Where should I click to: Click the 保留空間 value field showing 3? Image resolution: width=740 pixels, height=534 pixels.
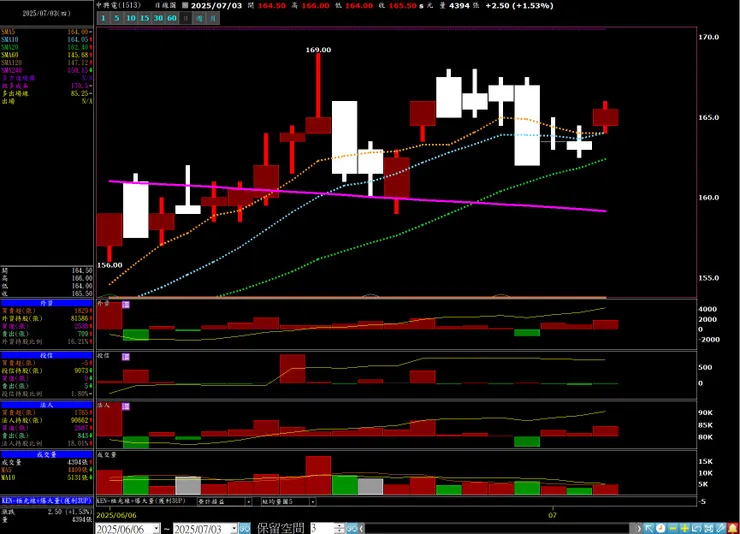(322, 529)
